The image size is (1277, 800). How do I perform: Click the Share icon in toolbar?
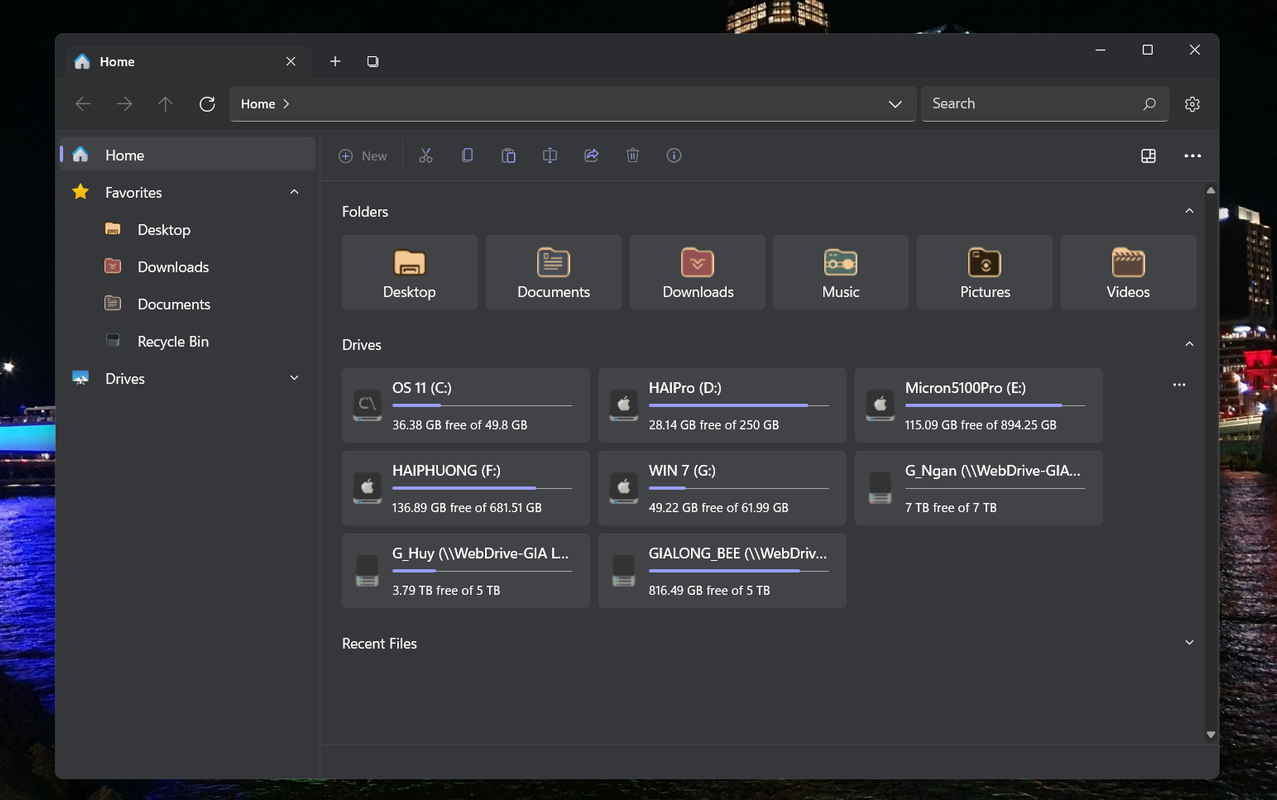pyautogui.click(x=591, y=156)
